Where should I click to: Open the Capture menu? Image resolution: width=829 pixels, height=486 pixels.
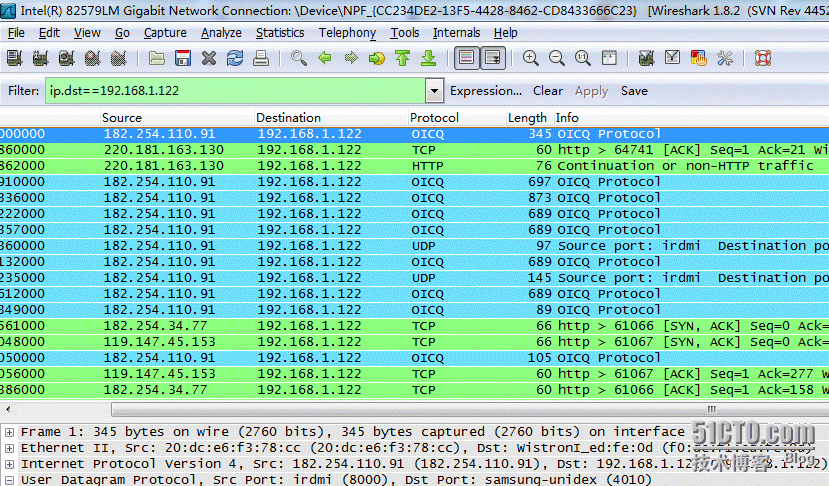(x=165, y=33)
